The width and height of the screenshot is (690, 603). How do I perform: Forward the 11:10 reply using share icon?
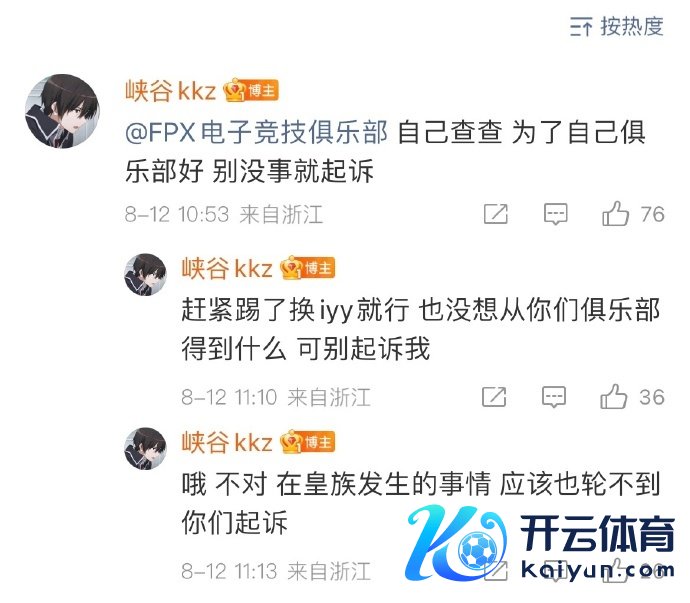[494, 397]
